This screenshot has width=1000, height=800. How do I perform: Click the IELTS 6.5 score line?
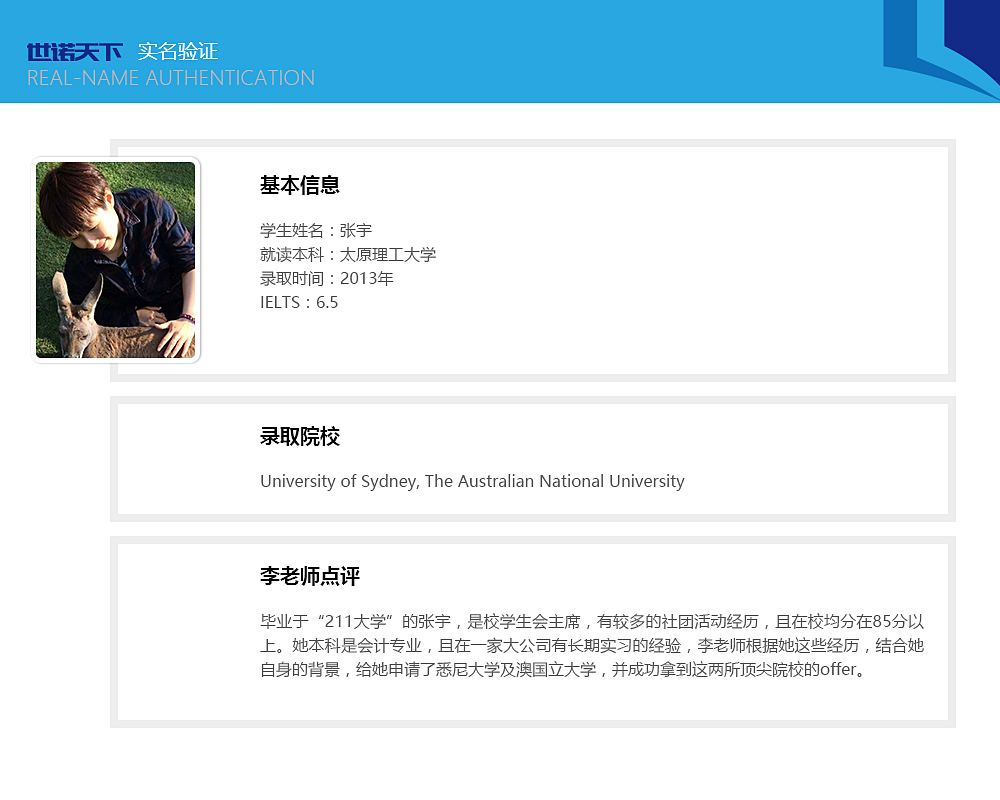299,302
